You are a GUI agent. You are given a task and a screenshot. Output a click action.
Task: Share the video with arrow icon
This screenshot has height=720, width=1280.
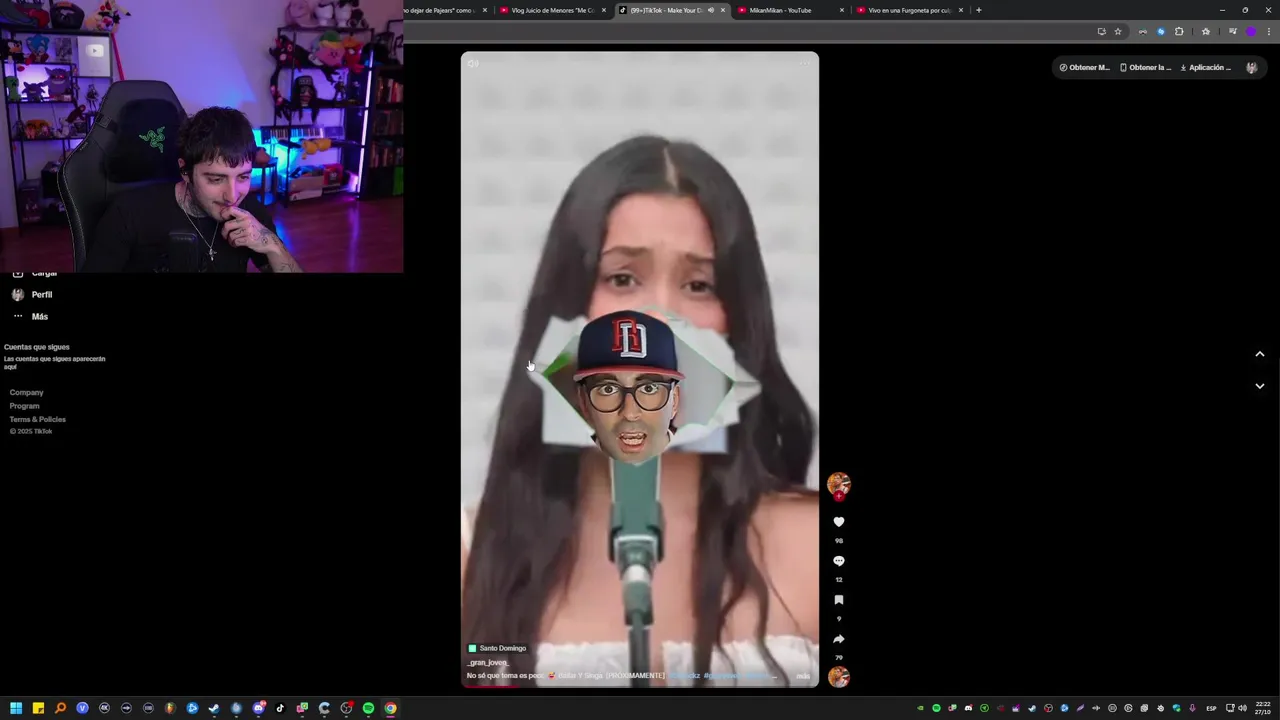click(x=839, y=639)
